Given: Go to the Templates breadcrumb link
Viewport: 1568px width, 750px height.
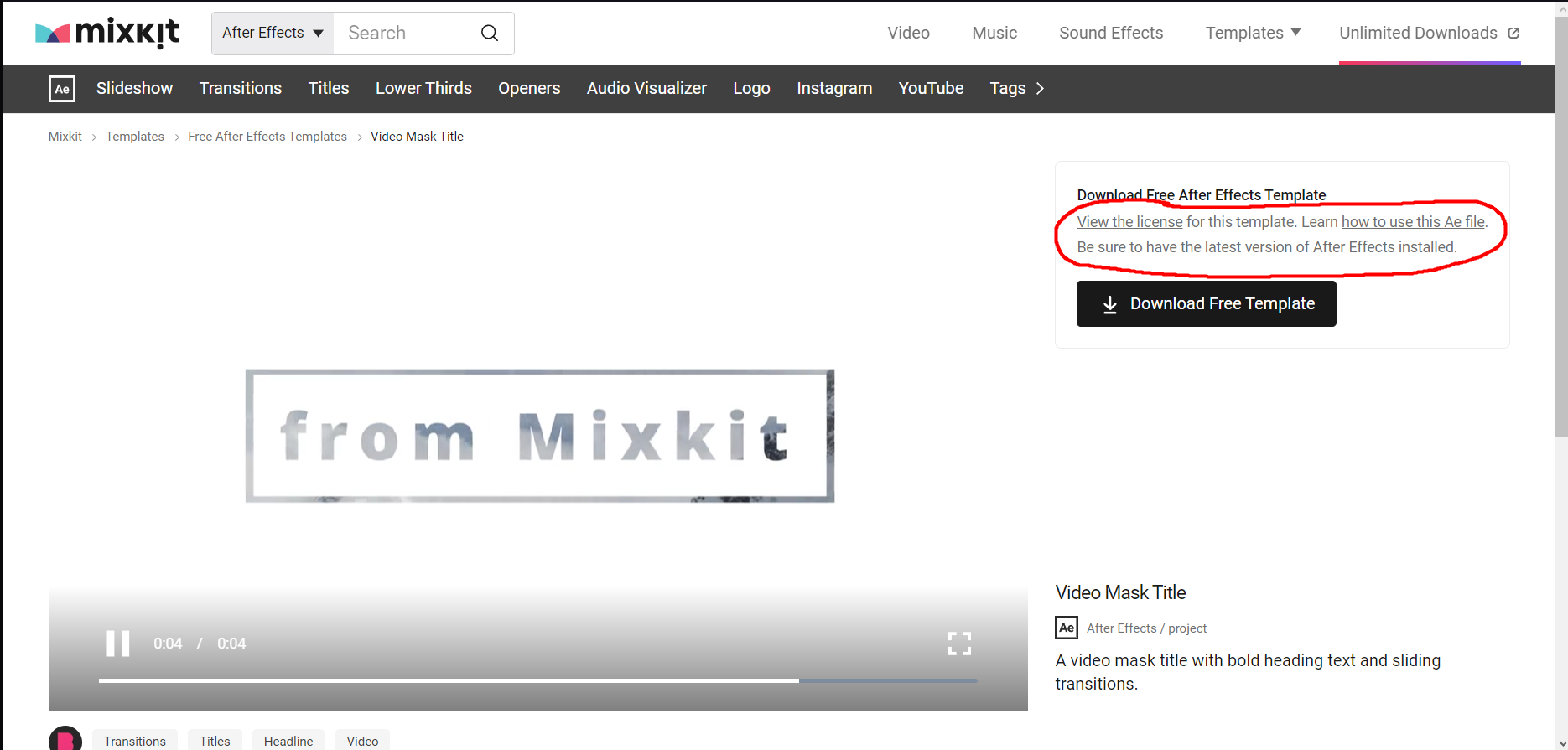Looking at the screenshot, I should pos(135,137).
